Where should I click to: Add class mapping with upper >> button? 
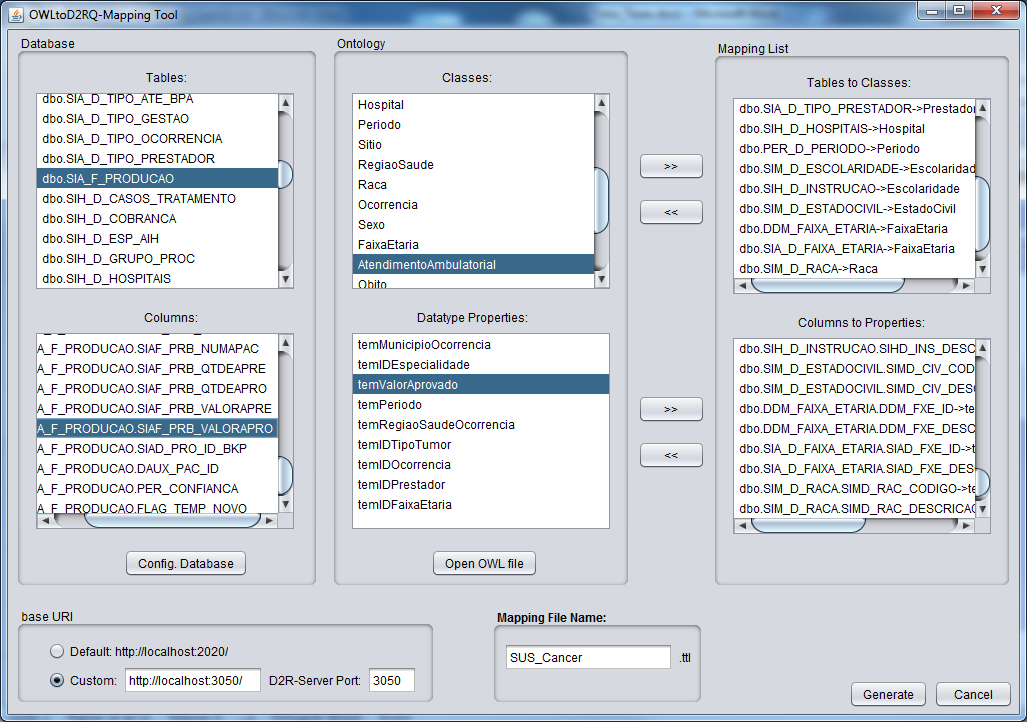(x=670, y=165)
